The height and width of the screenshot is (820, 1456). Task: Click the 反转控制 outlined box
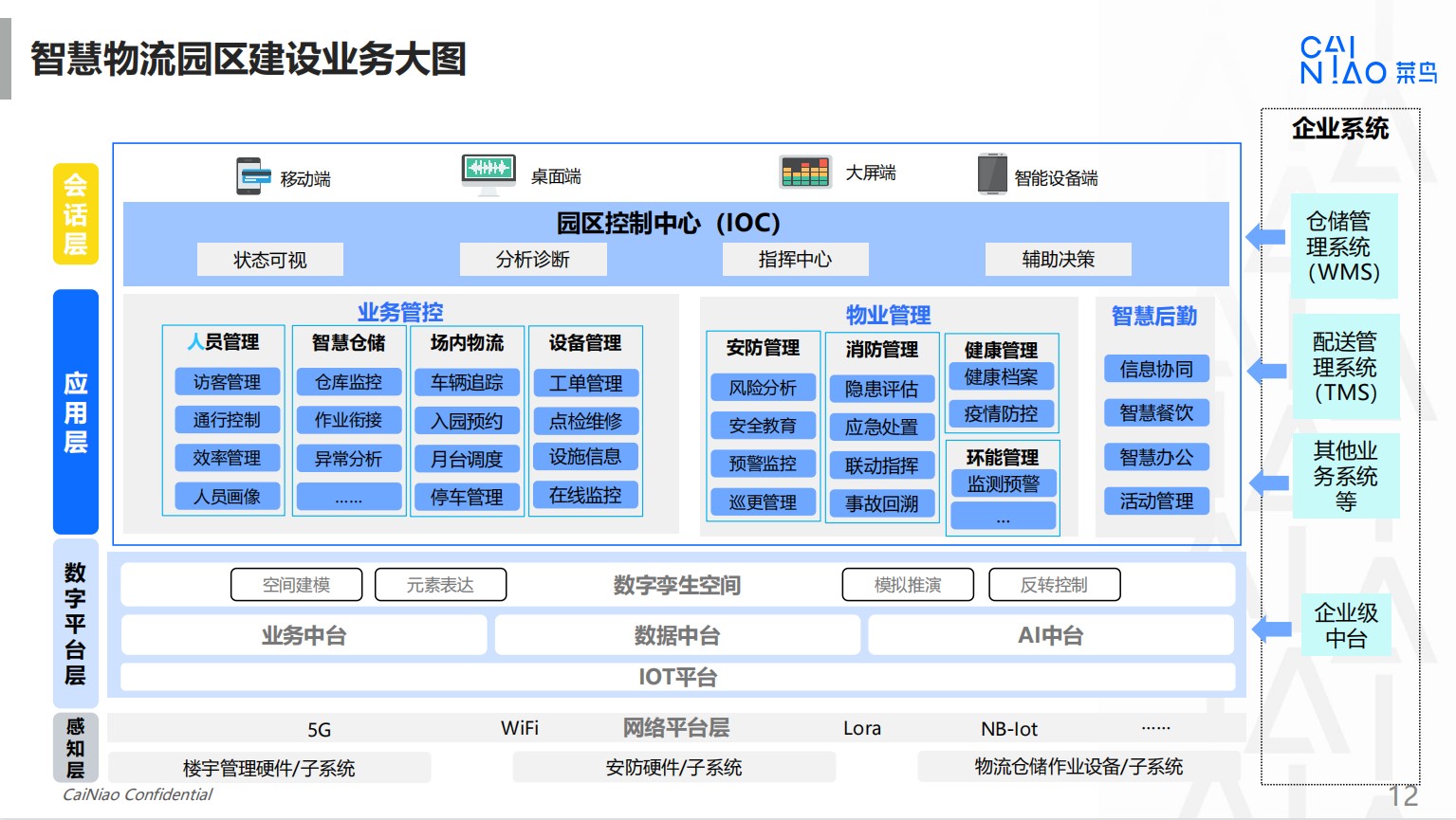(x=1054, y=585)
